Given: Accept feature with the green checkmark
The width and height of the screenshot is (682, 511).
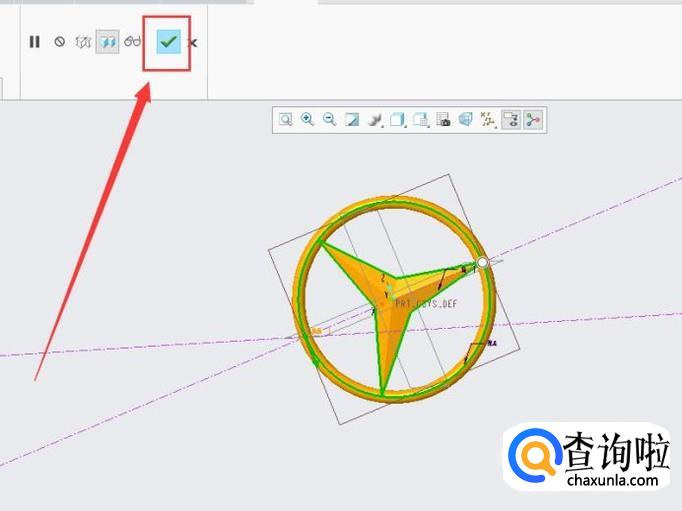Looking at the screenshot, I should tap(168, 42).
